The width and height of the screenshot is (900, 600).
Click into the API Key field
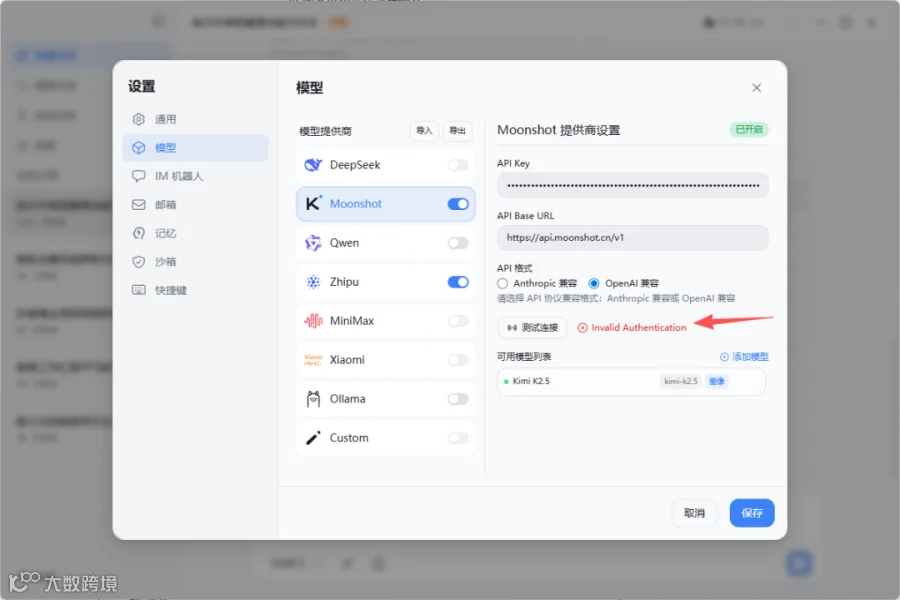point(633,185)
